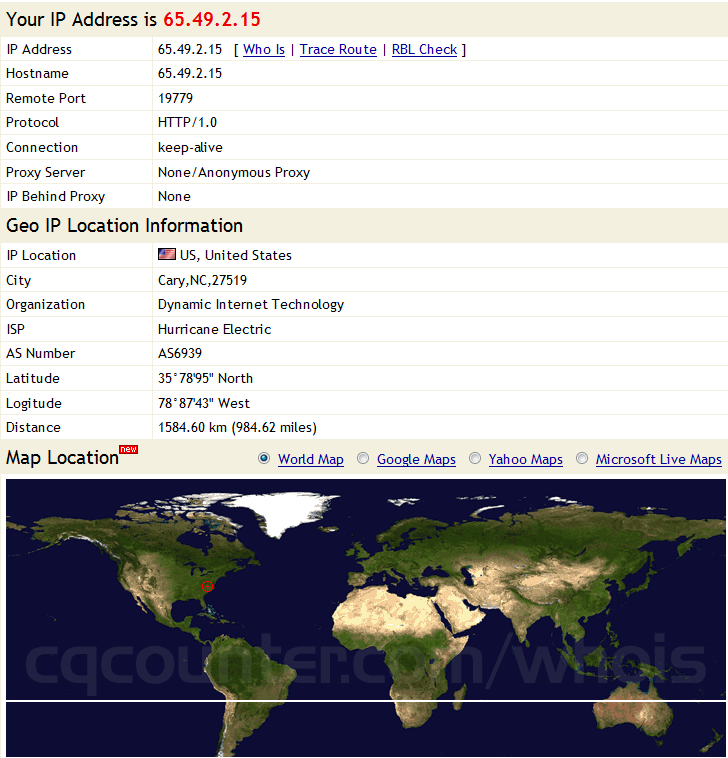Click the Geo IP Location Information heading
The image size is (728, 758).
point(124,226)
